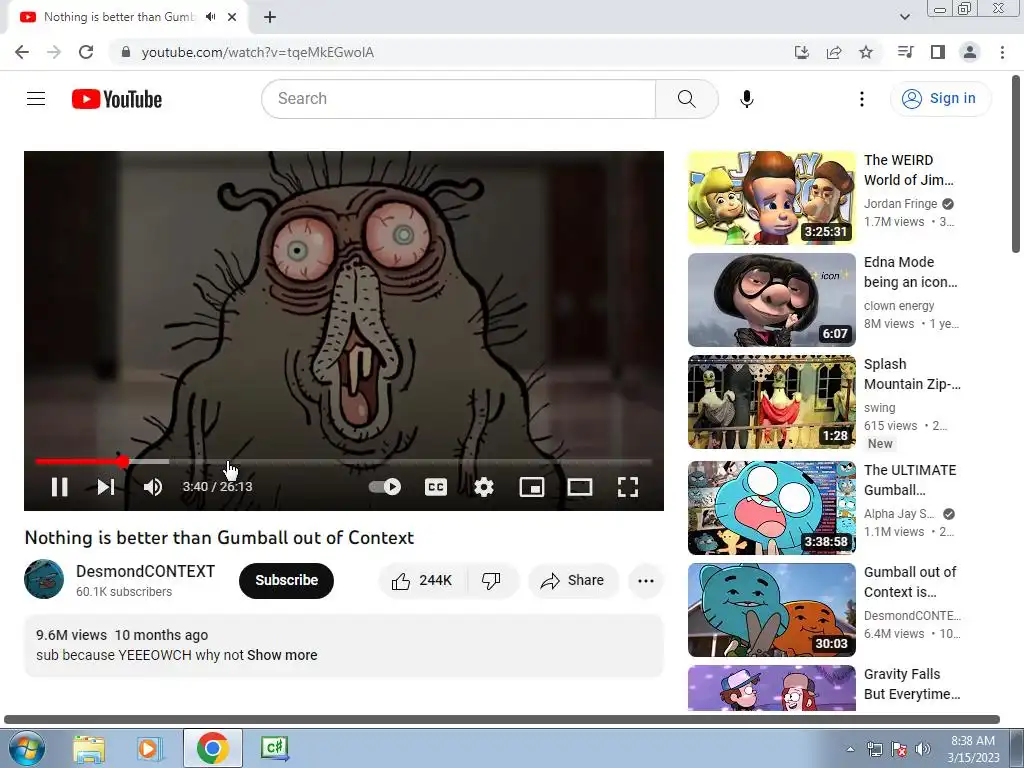Open File Explorer from the taskbar
The width and height of the screenshot is (1024, 768).
tap(89, 748)
